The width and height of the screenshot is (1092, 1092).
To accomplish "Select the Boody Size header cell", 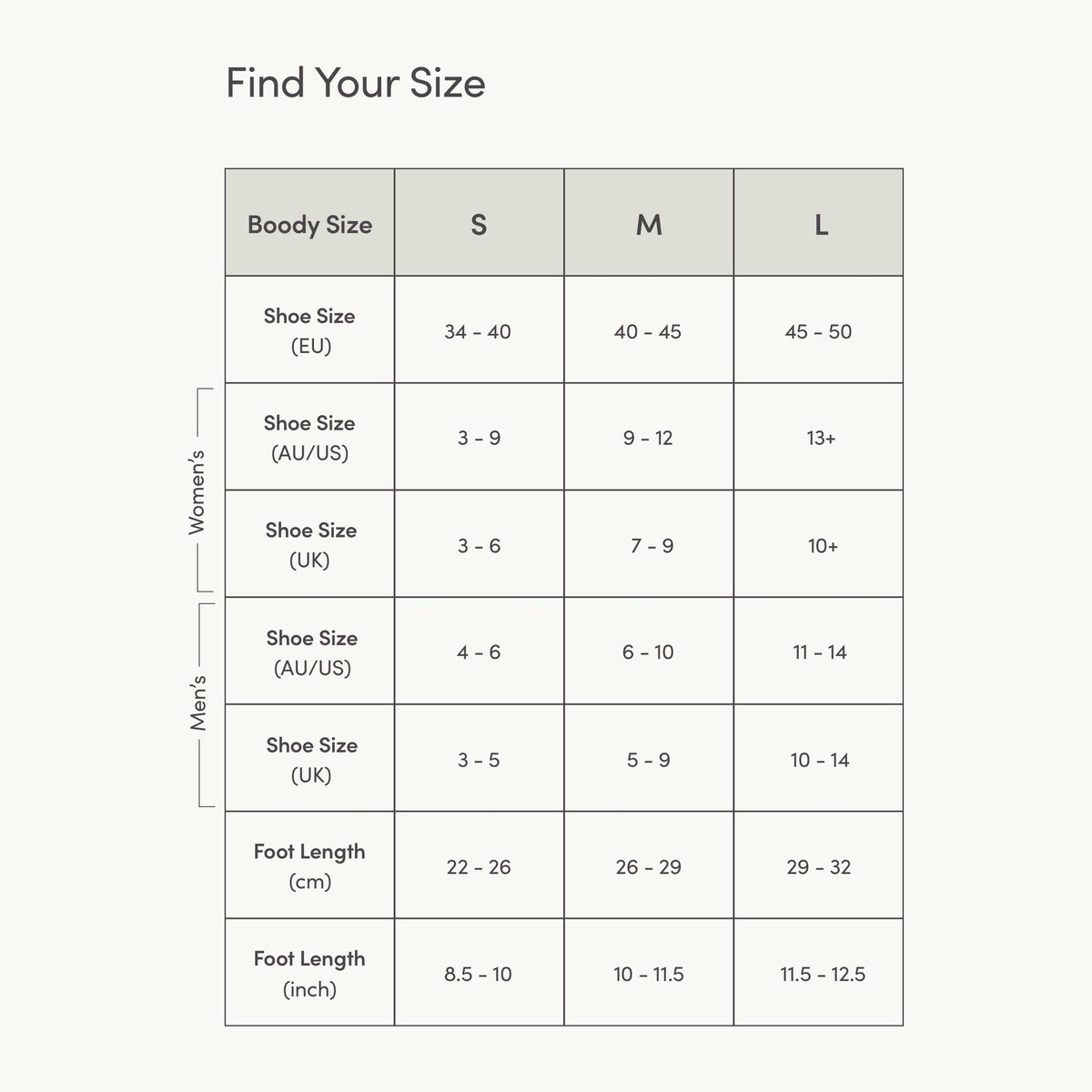I will pos(309,223).
